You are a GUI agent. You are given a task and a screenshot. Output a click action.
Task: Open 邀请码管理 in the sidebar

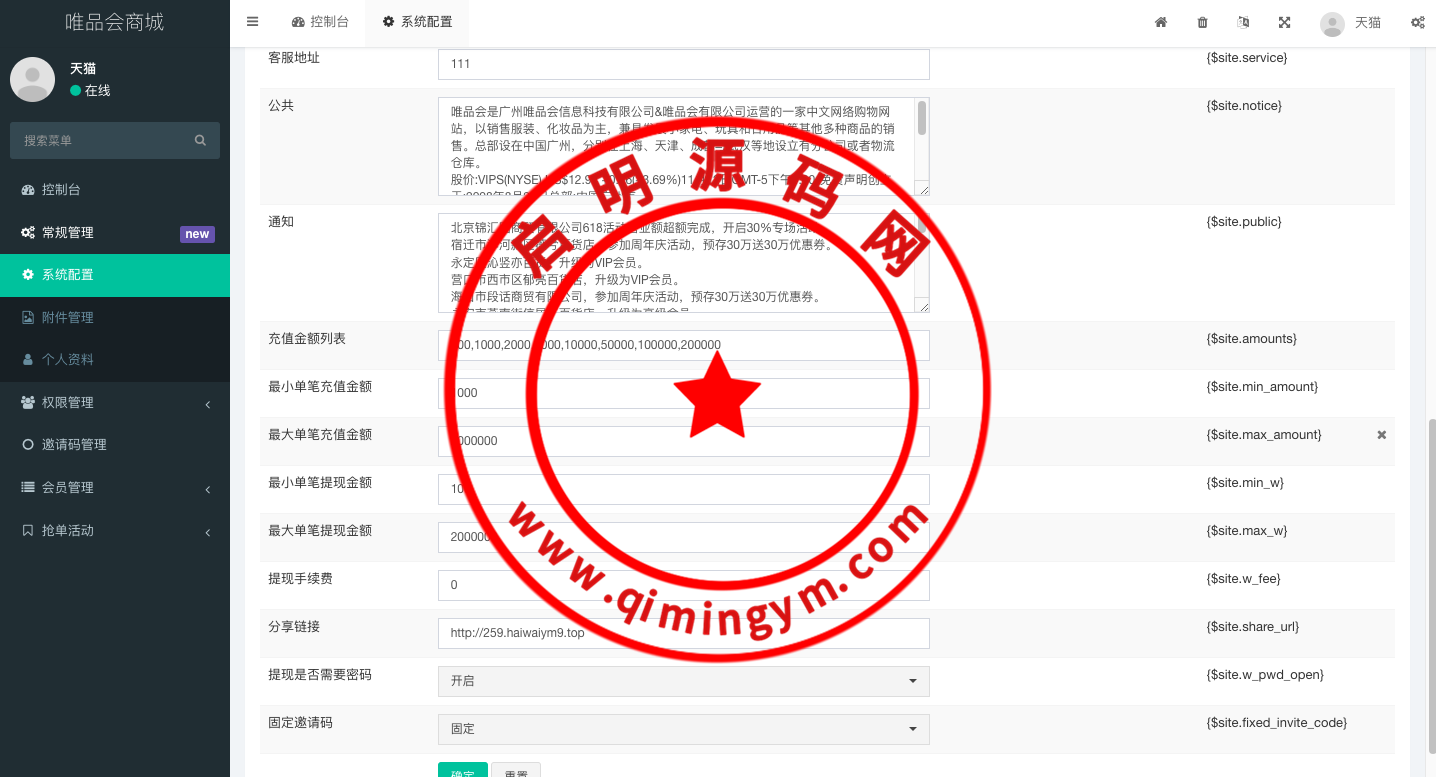[74, 444]
